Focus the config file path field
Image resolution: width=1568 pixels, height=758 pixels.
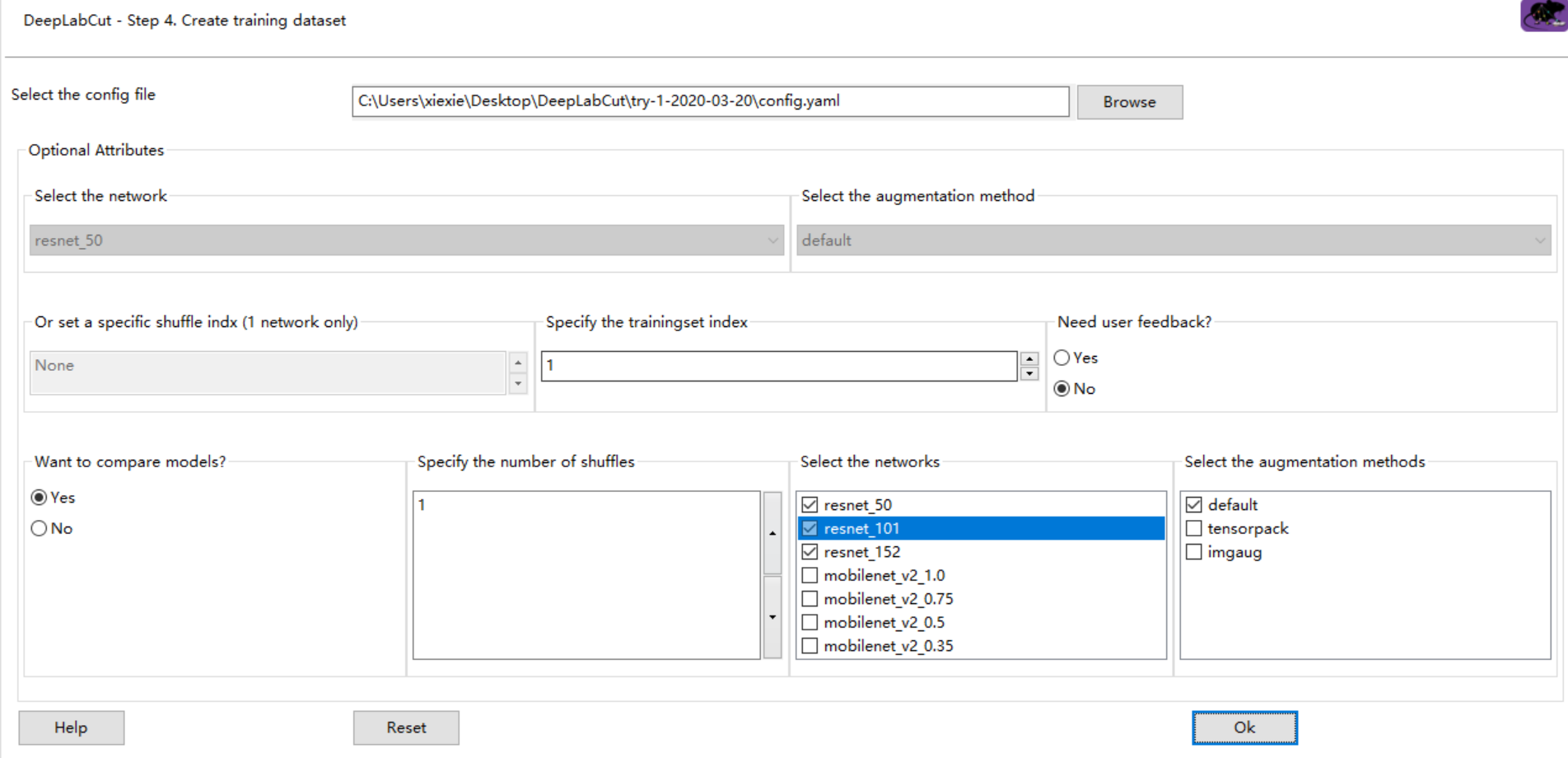click(x=710, y=101)
